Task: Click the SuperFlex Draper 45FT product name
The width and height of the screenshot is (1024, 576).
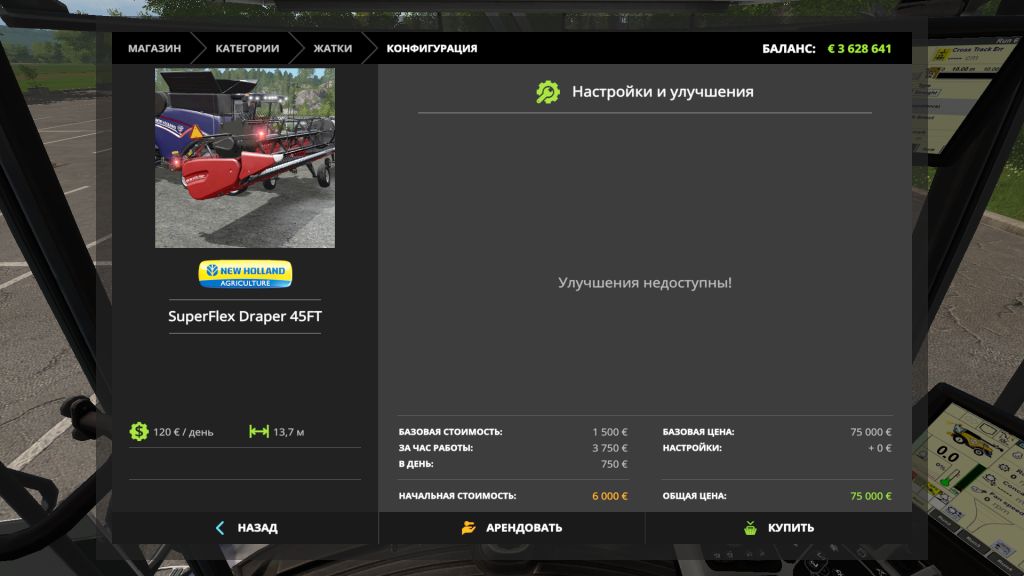Action: point(245,317)
